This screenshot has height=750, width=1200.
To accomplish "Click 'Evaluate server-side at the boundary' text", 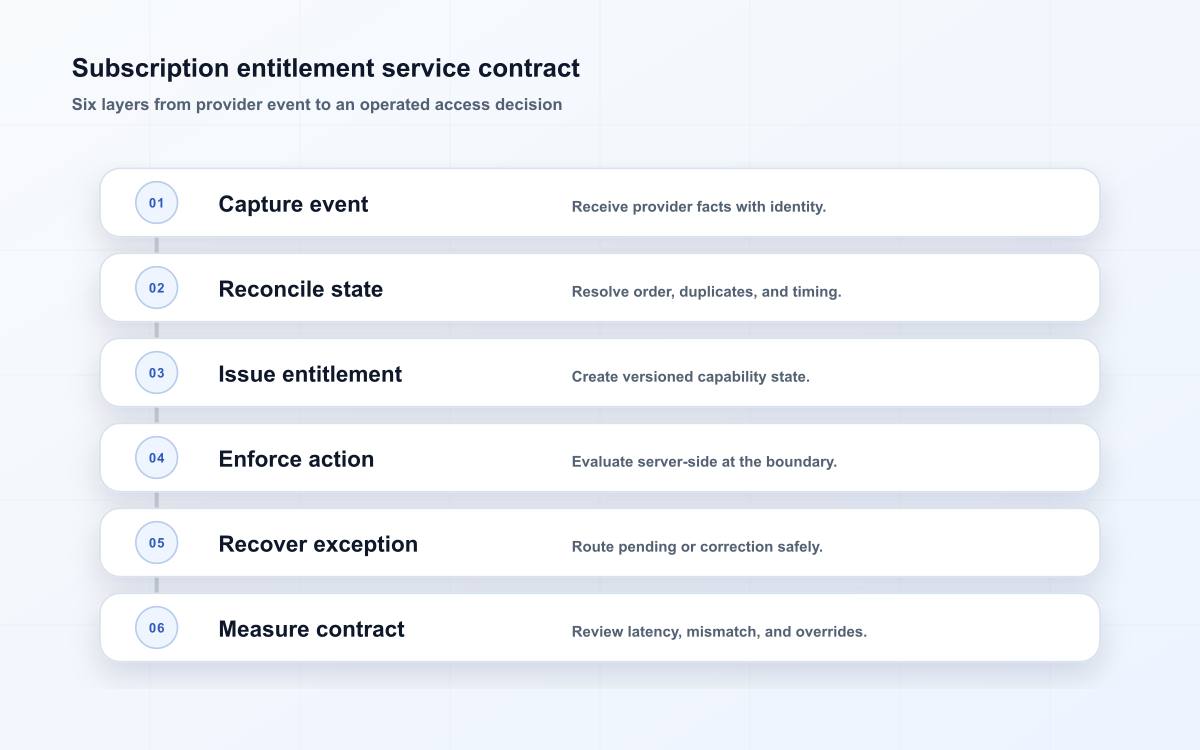I will tap(704, 462).
